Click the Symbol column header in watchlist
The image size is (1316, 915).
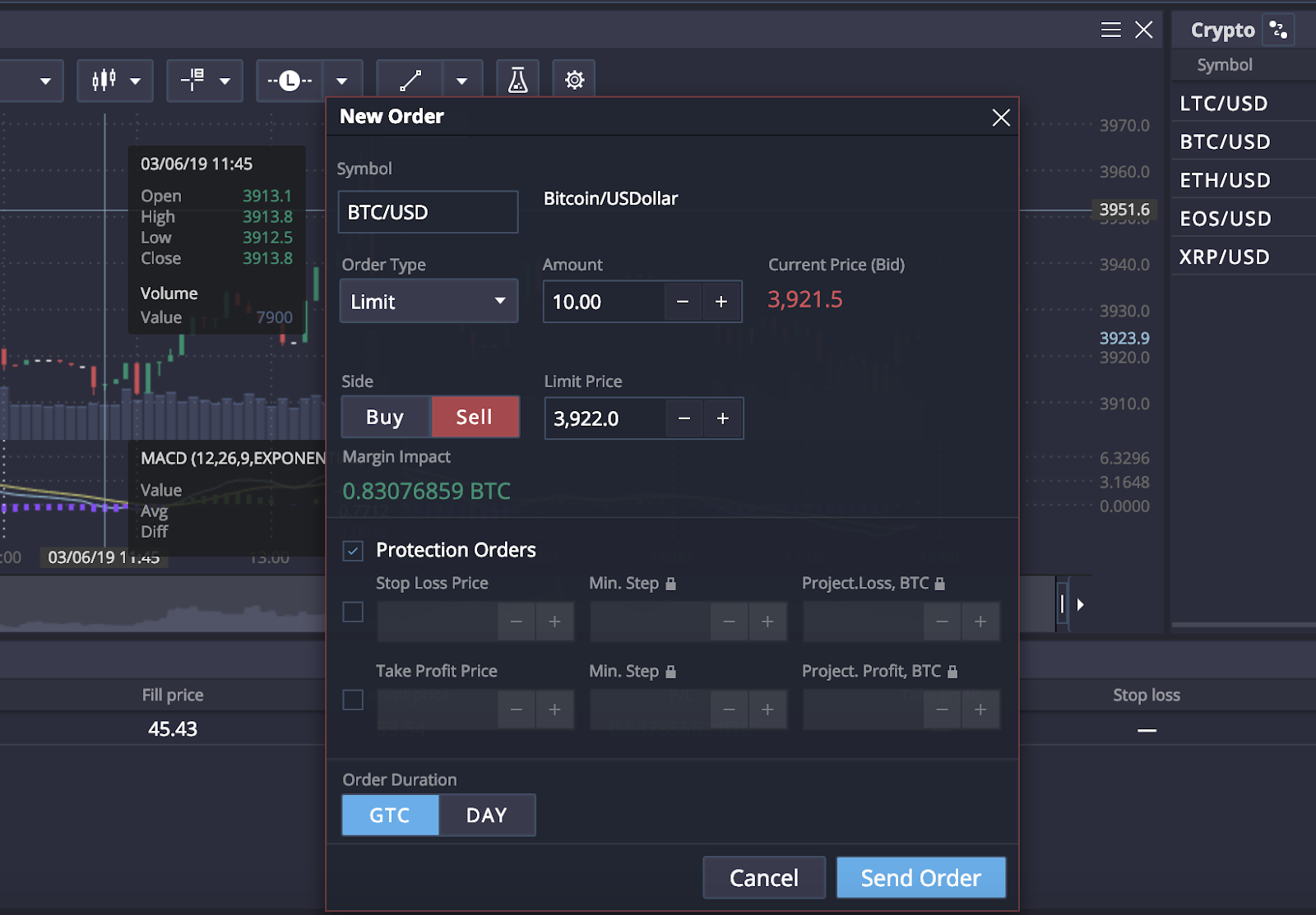point(1225,65)
